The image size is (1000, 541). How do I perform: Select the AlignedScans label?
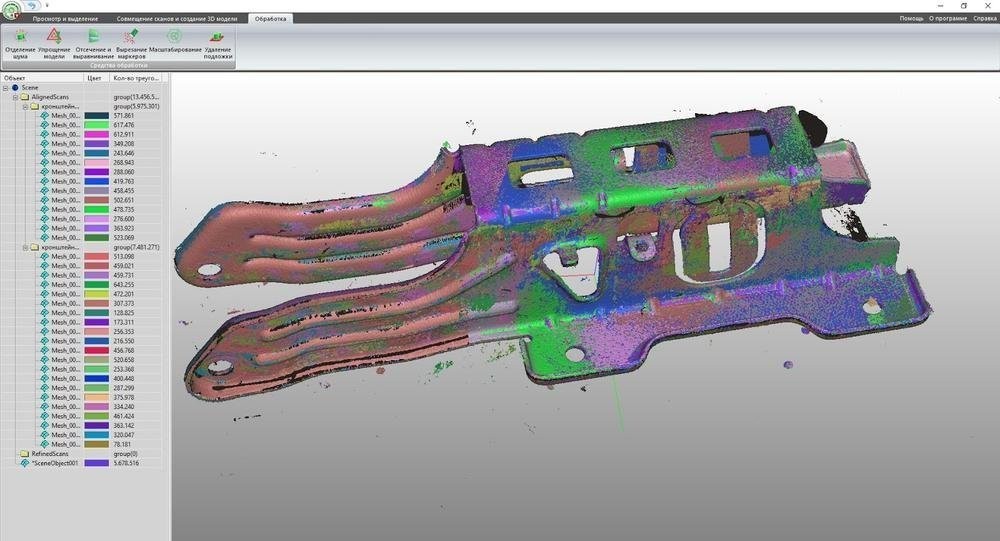point(50,97)
